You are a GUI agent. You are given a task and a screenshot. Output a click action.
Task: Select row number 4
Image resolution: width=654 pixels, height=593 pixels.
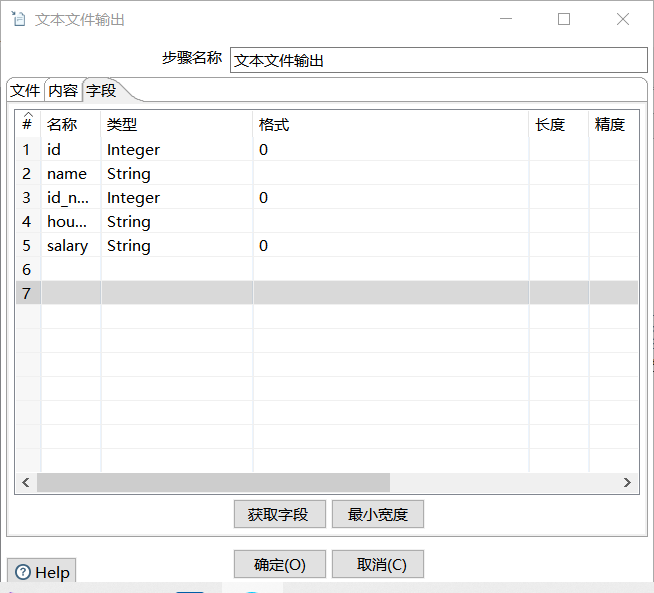28,221
